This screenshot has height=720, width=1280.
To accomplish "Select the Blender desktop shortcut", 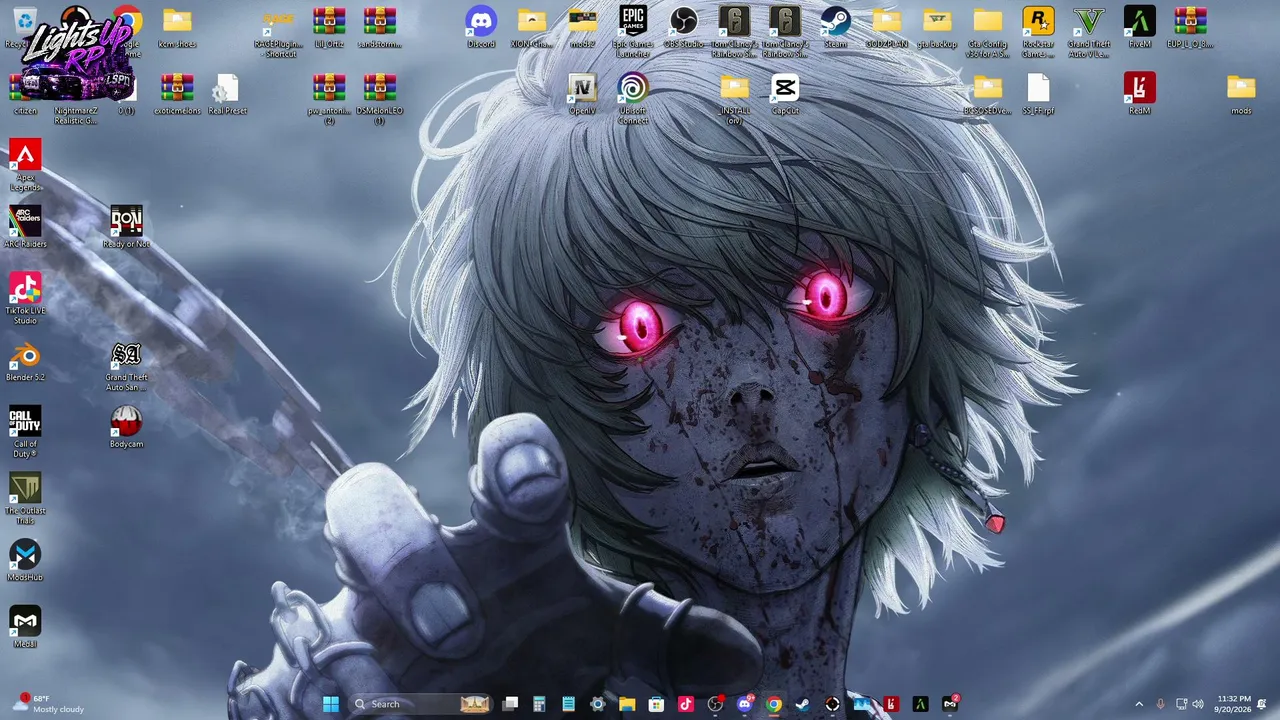I will click(25, 360).
